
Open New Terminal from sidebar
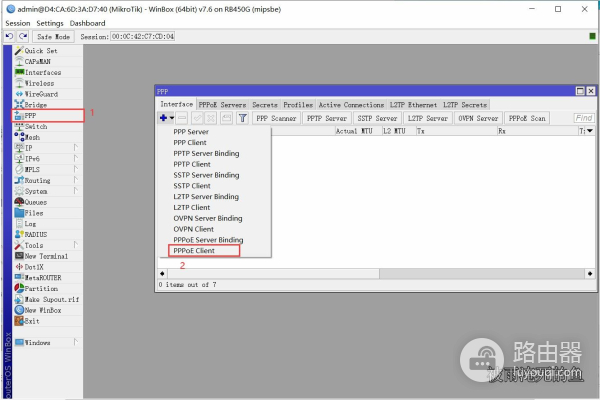point(46,256)
